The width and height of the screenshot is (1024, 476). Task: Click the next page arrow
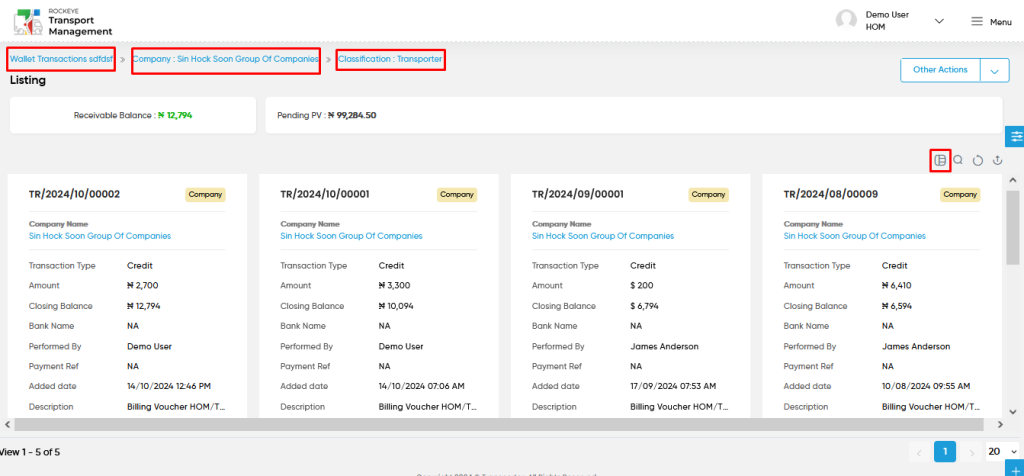pos(971,452)
